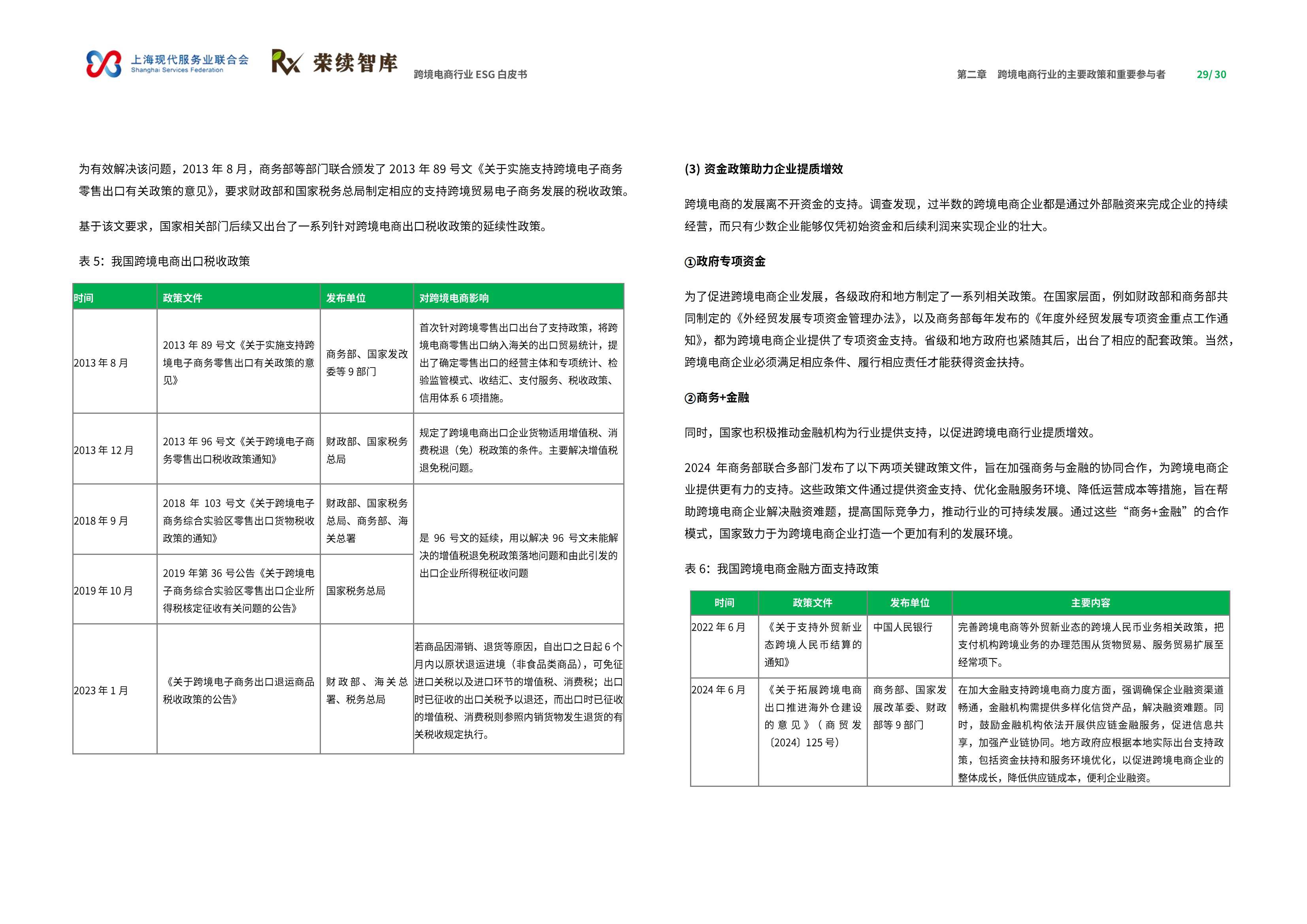Click the 国家税务总局 cell in 2019 row
The width and height of the screenshot is (1307, 924).
click(x=367, y=590)
